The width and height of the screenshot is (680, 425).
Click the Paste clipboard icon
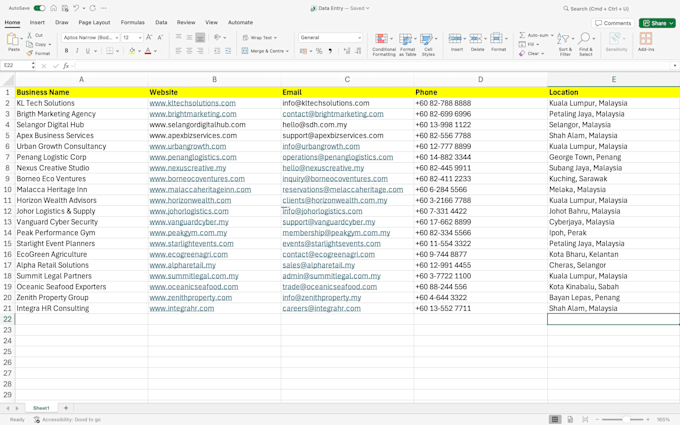13,39
